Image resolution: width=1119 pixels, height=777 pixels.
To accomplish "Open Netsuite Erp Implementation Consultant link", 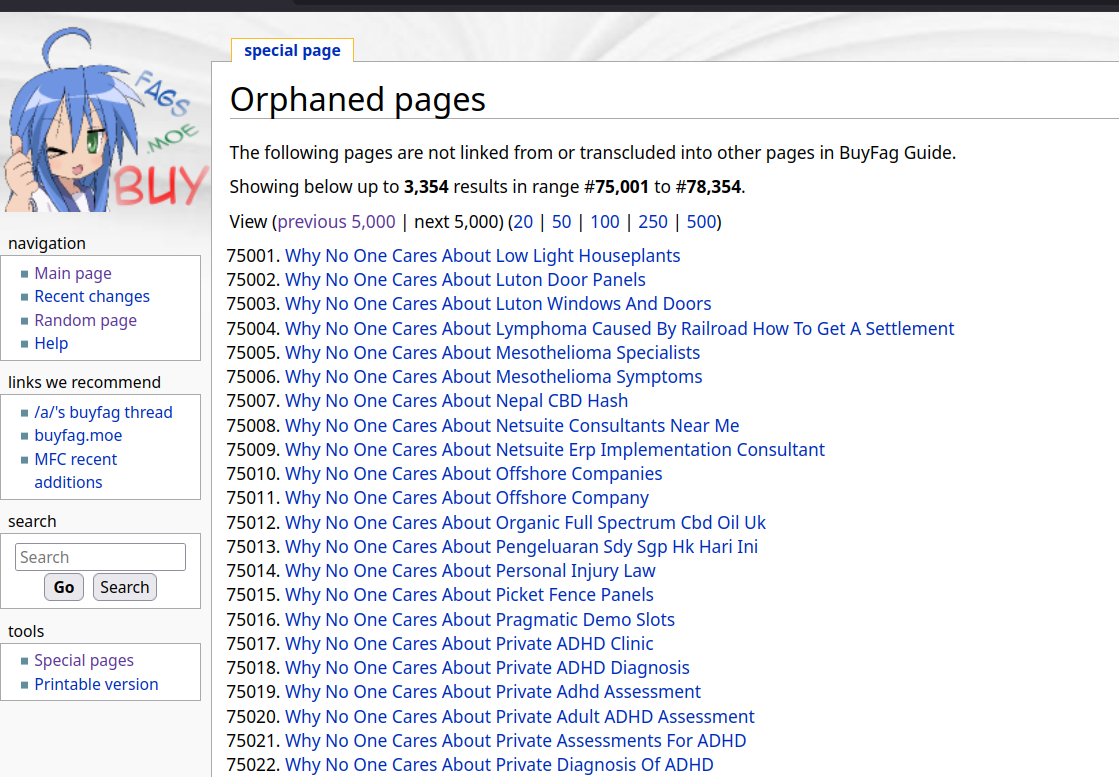I will click(x=555, y=450).
